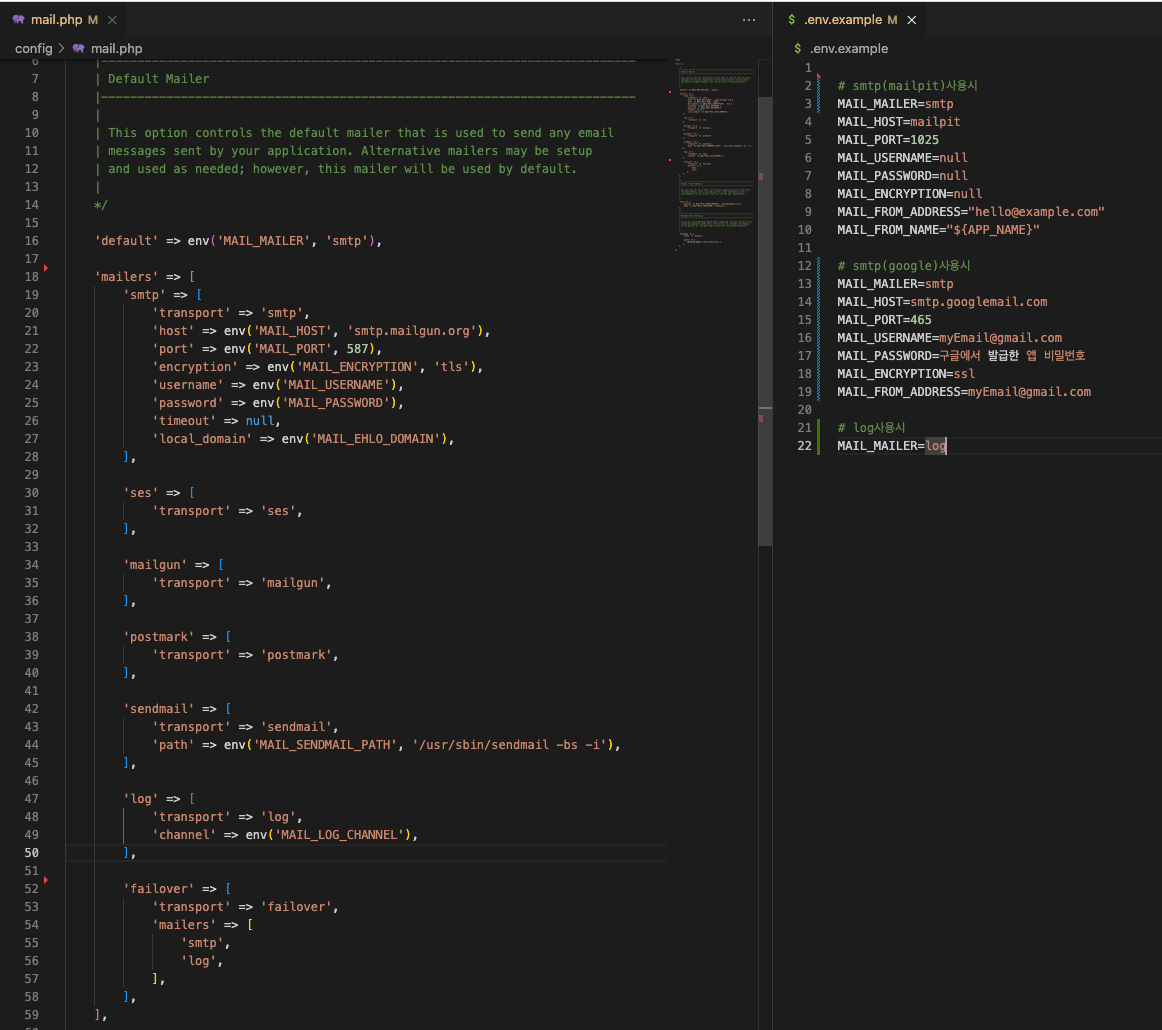1162x1030 pixels.
Task: Click the mail.php breadcrumb item
Action: click(x=116, y=48)
